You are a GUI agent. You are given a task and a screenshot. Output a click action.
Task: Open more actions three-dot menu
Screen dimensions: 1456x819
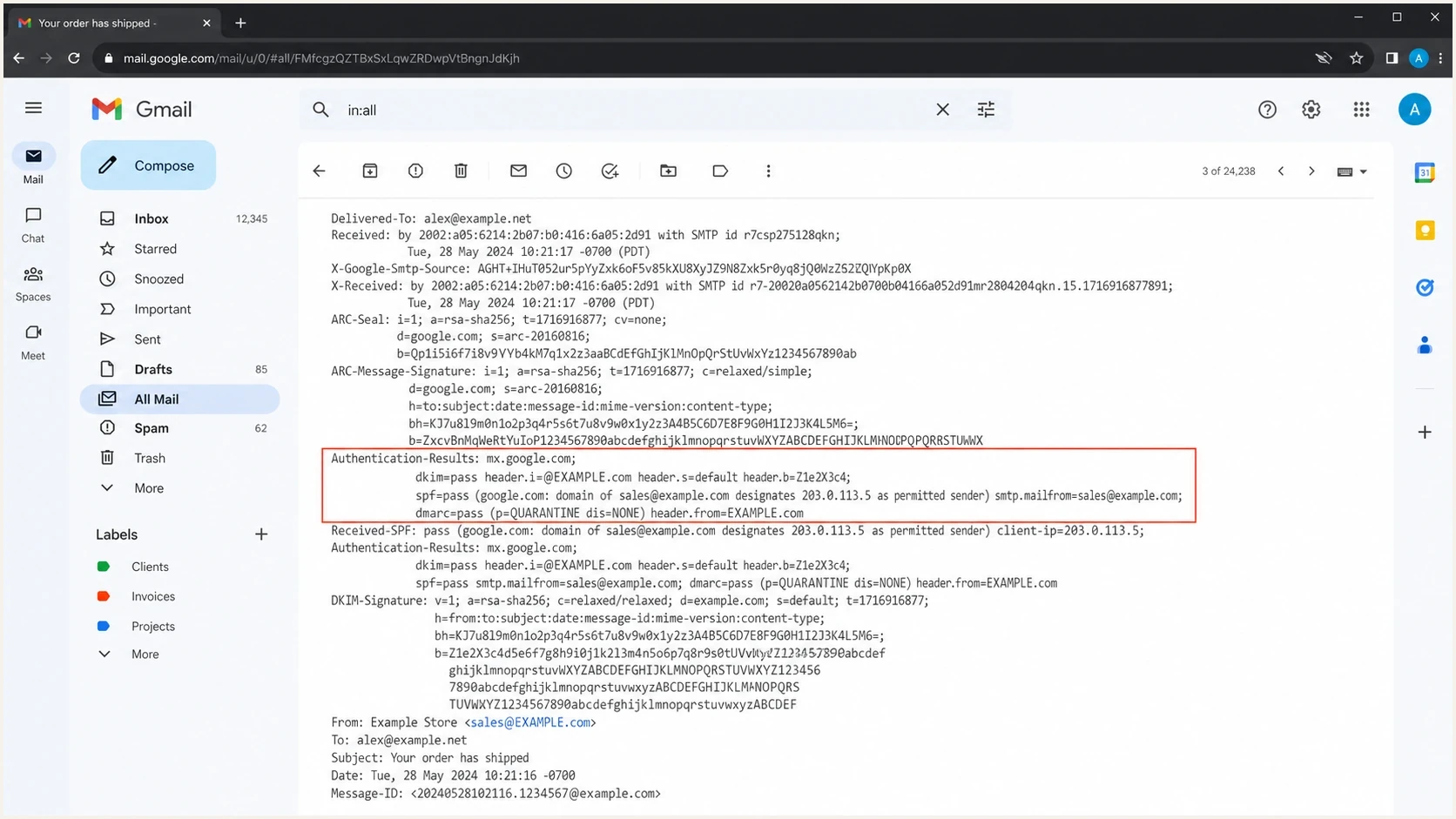768,171
